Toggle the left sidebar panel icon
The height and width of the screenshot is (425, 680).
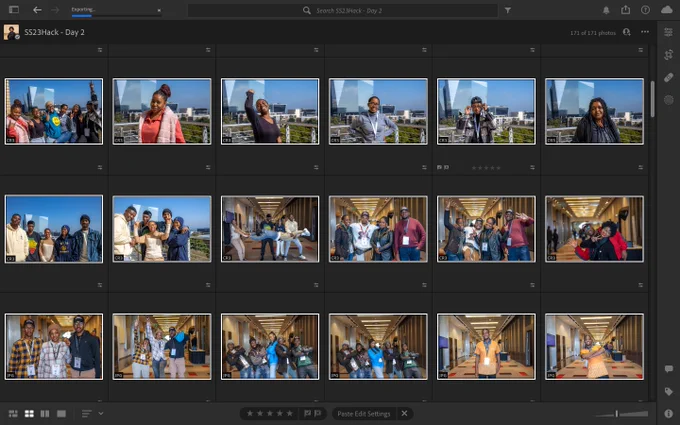coord(14,10)
